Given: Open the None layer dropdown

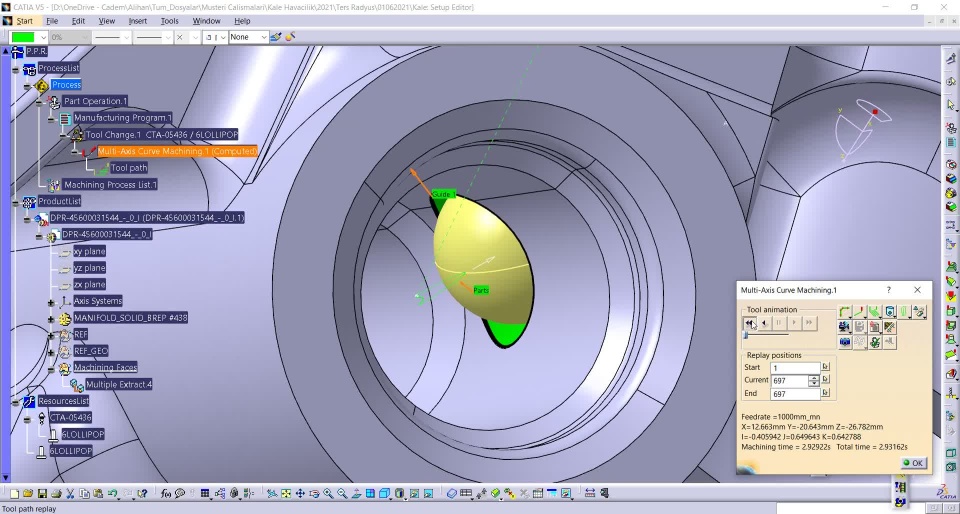Looking at the screenshot, I should (x=264, y=37).
